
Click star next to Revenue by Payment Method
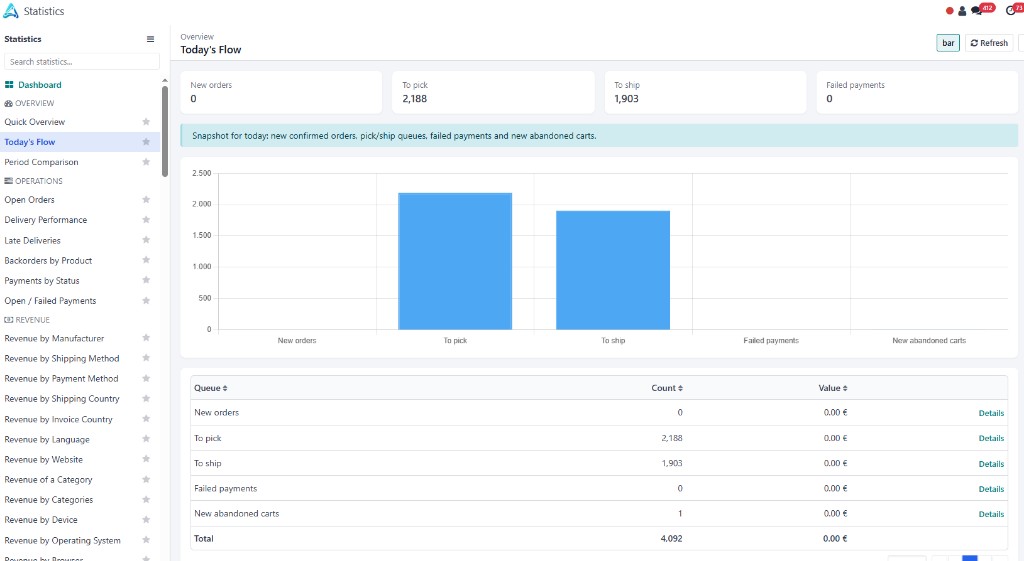coord(146,378)
